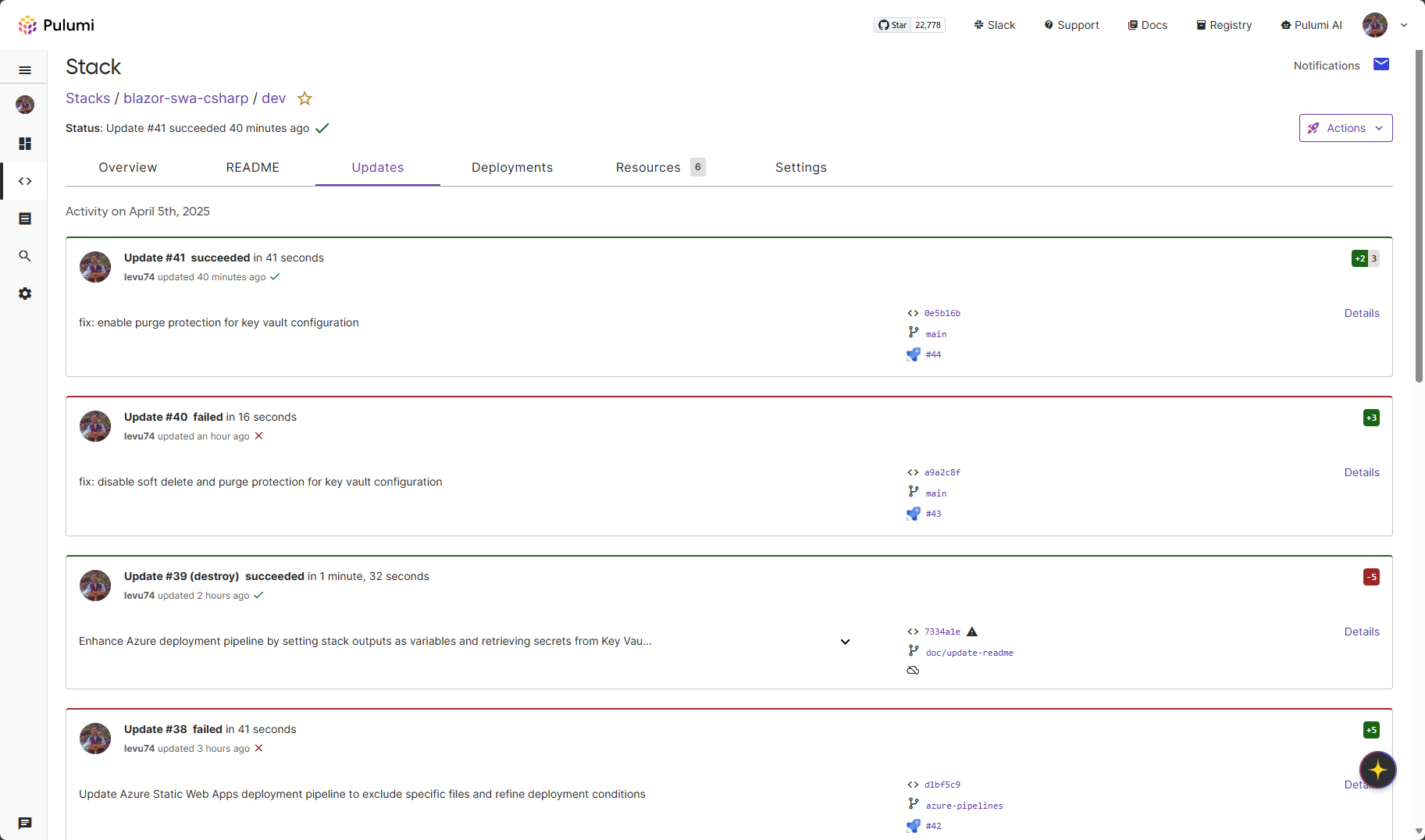
Task: Switch to the README tab
Action: click(253, 167)
